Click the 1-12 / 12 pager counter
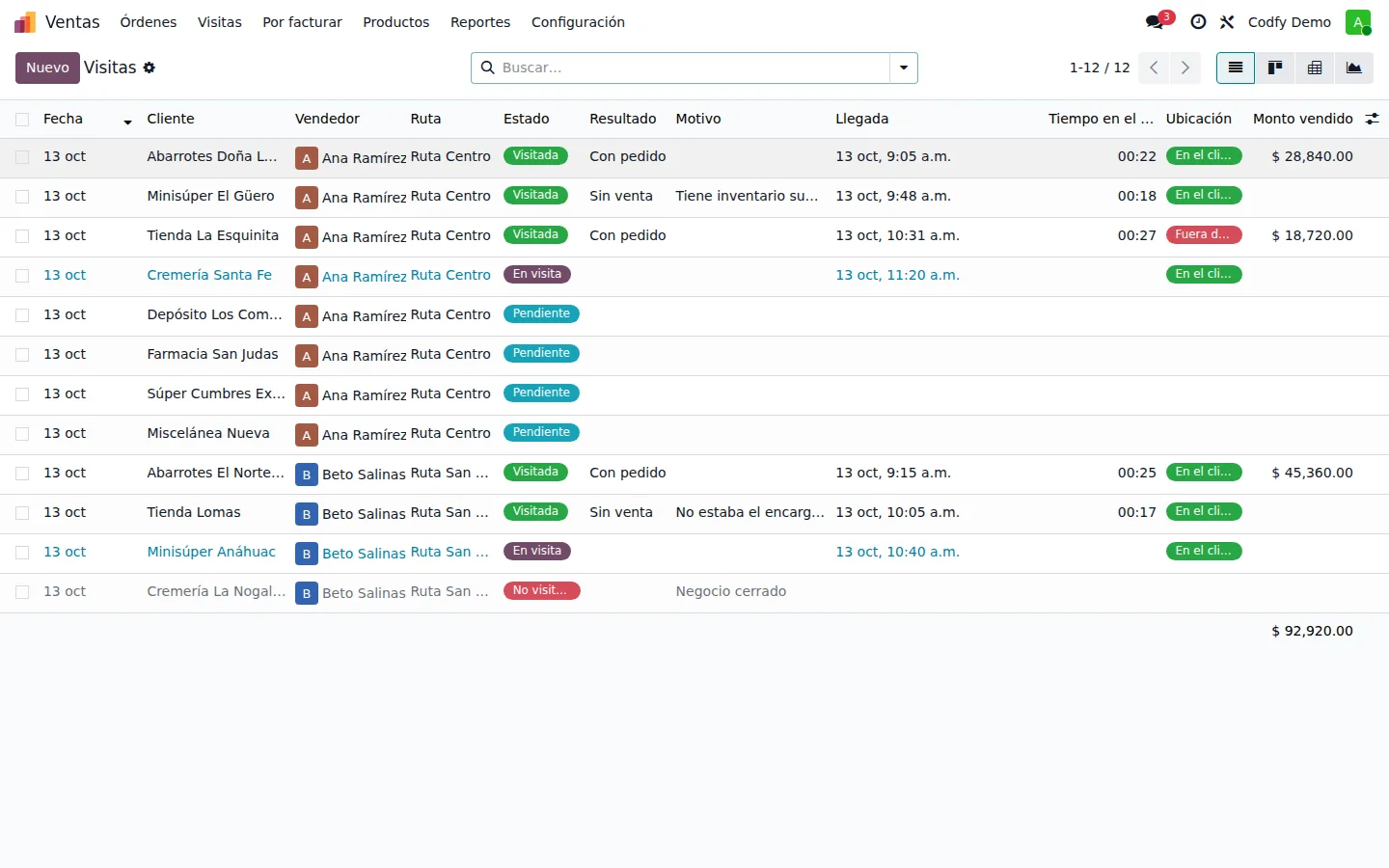This screenshot has height=868, width=1389. pos(1099,68)
